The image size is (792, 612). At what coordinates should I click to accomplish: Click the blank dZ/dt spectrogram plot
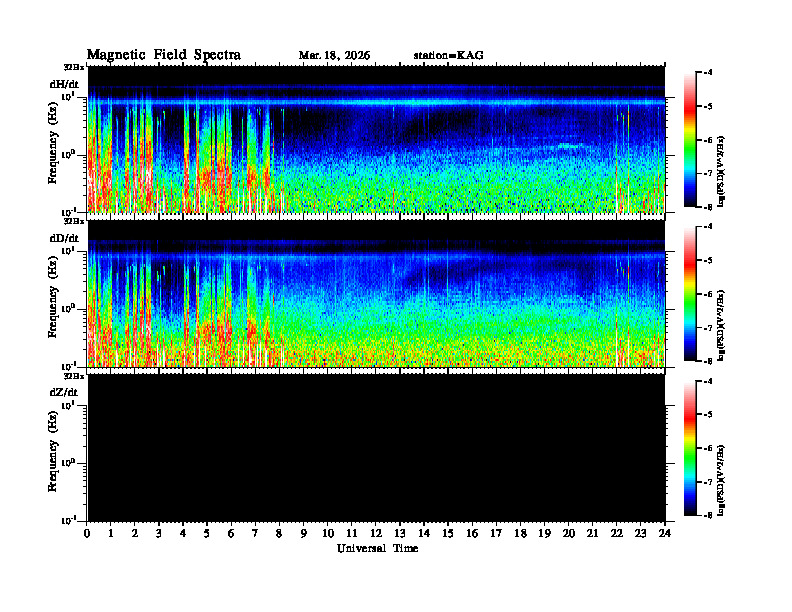coord(376,448)
